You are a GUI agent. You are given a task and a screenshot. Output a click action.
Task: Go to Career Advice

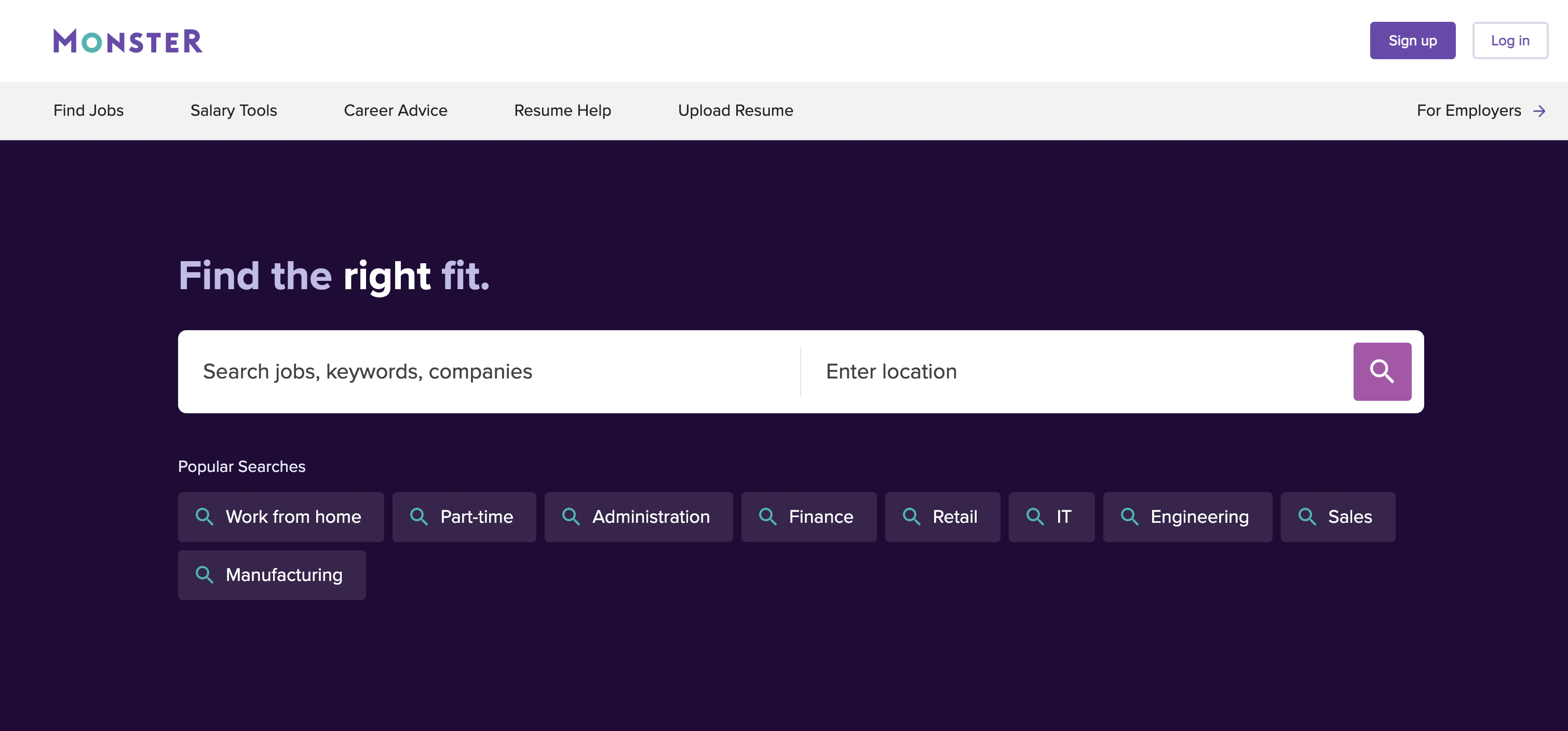[x=396, y=110]
